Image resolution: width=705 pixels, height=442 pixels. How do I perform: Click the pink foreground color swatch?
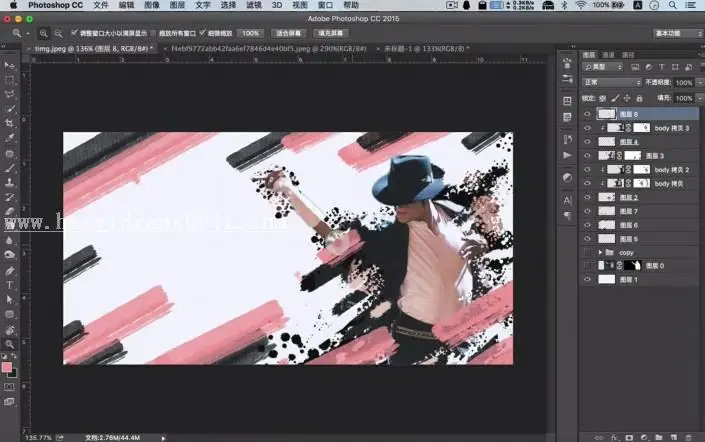click(6, 367)
